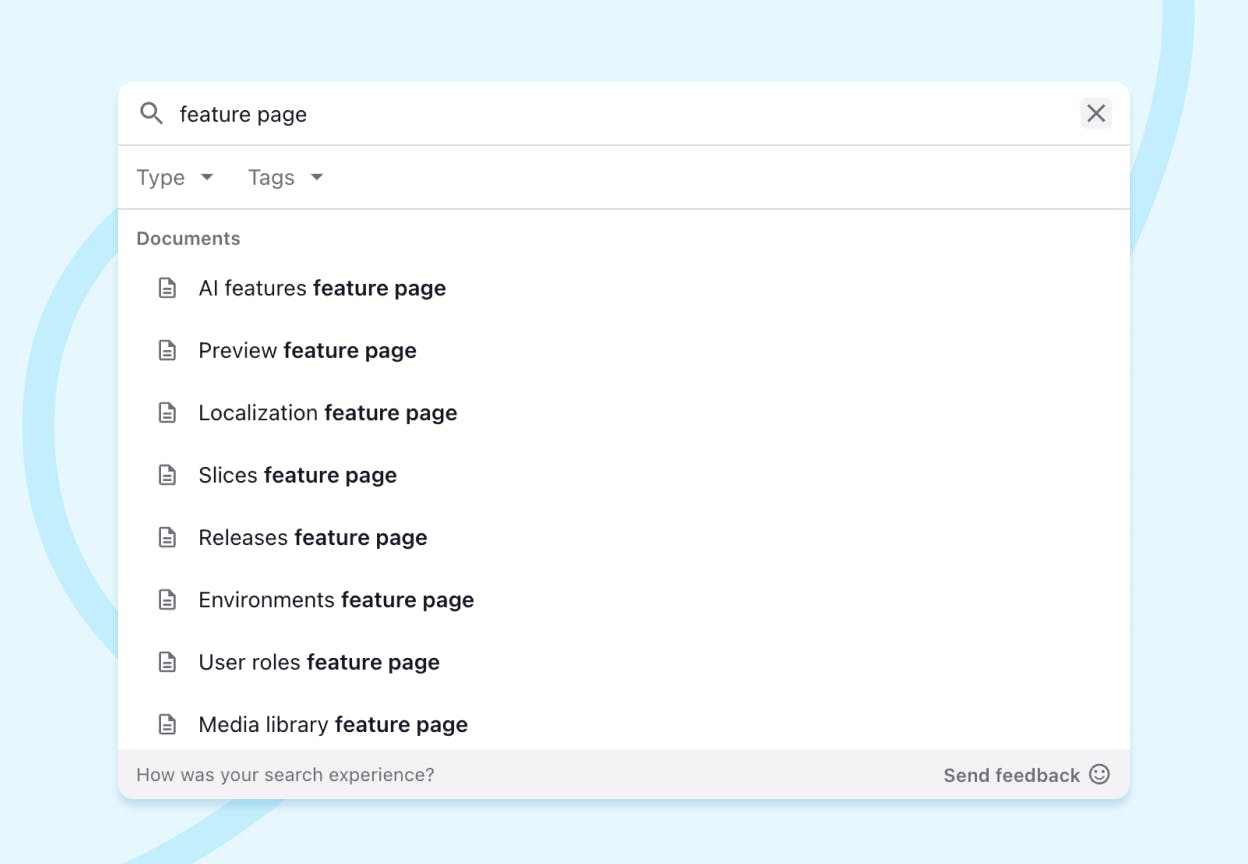This screenshot has height=864, width=1248.
Task: Open AI features feature page result
Action: (322, 288)
